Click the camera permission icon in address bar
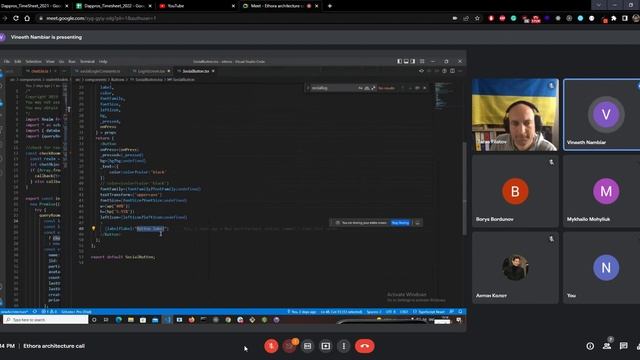Viewport: 640px width, 360px height. click(455, 18)
